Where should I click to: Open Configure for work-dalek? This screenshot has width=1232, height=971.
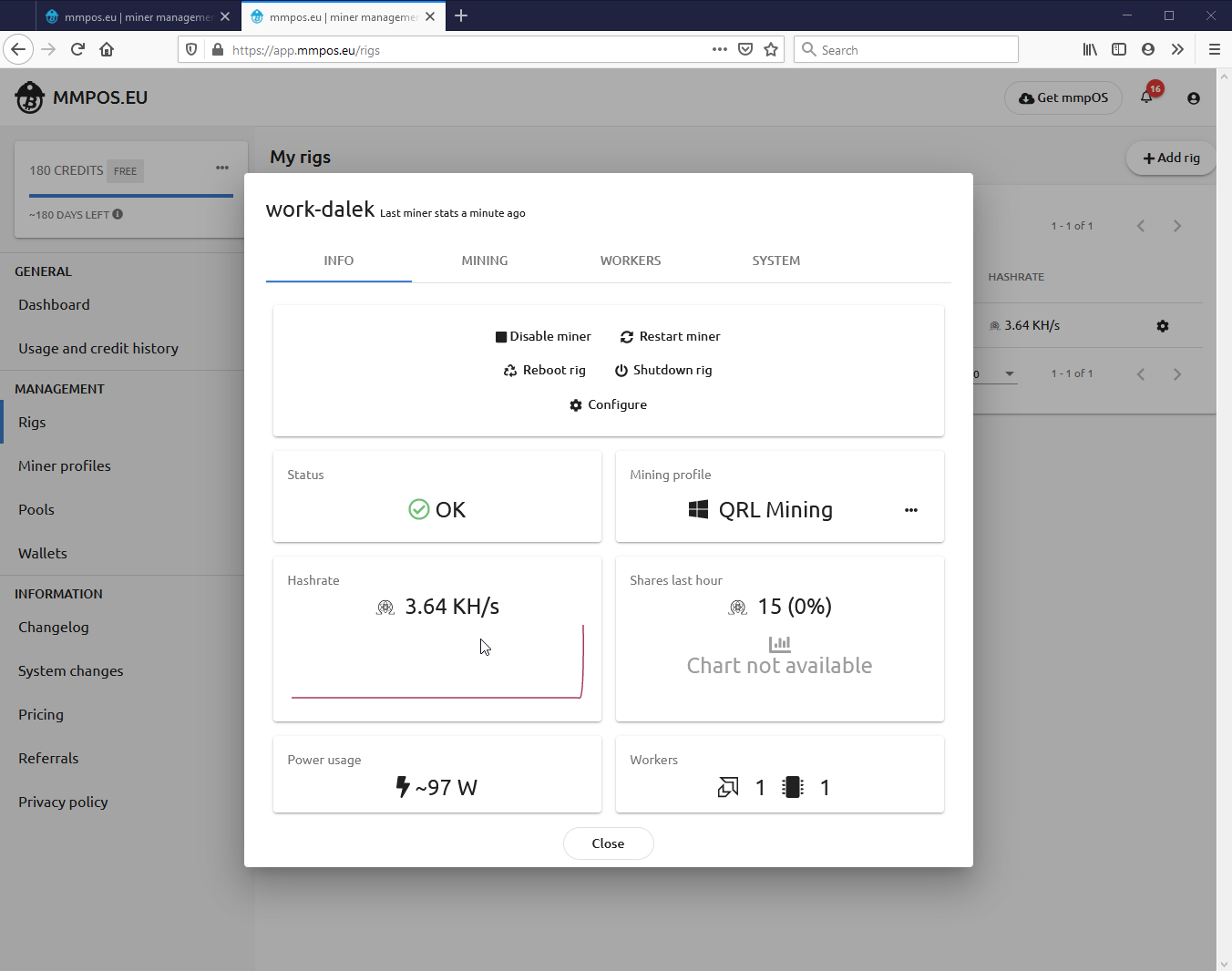[x=608, y=404]
